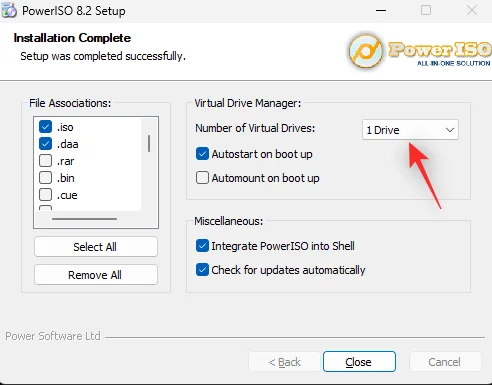Click the 'Power Software Ltd' text
The height and width of the screenshot is (385, 492).
tap(53, 336)
